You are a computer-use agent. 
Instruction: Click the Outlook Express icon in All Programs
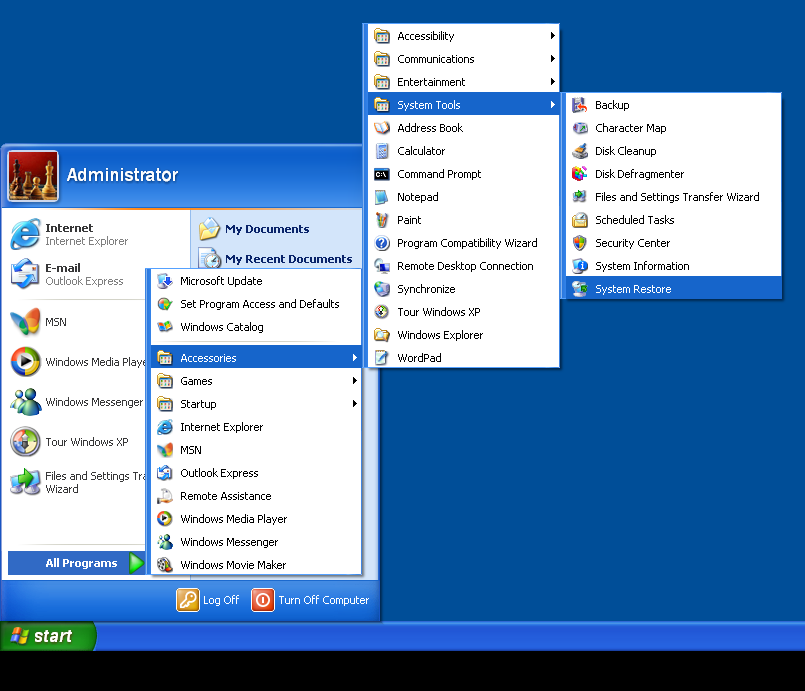click(165, 473)
